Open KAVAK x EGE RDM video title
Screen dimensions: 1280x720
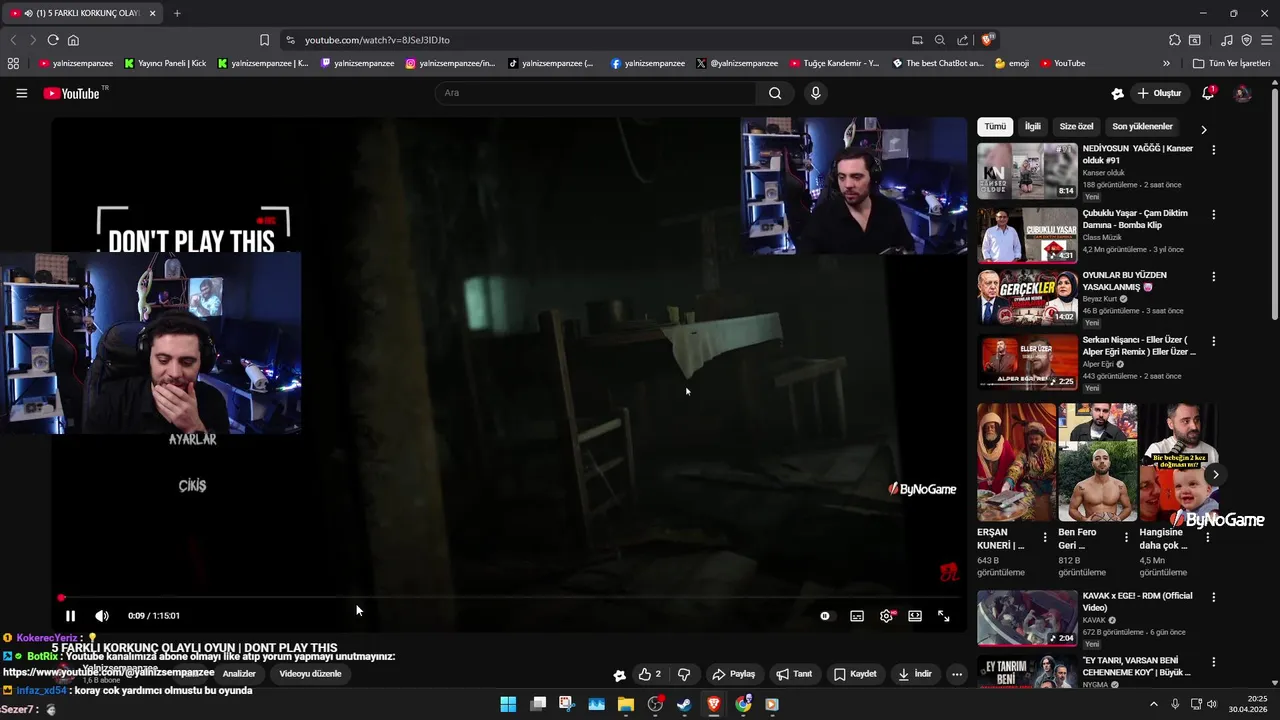pos(1137,602)
